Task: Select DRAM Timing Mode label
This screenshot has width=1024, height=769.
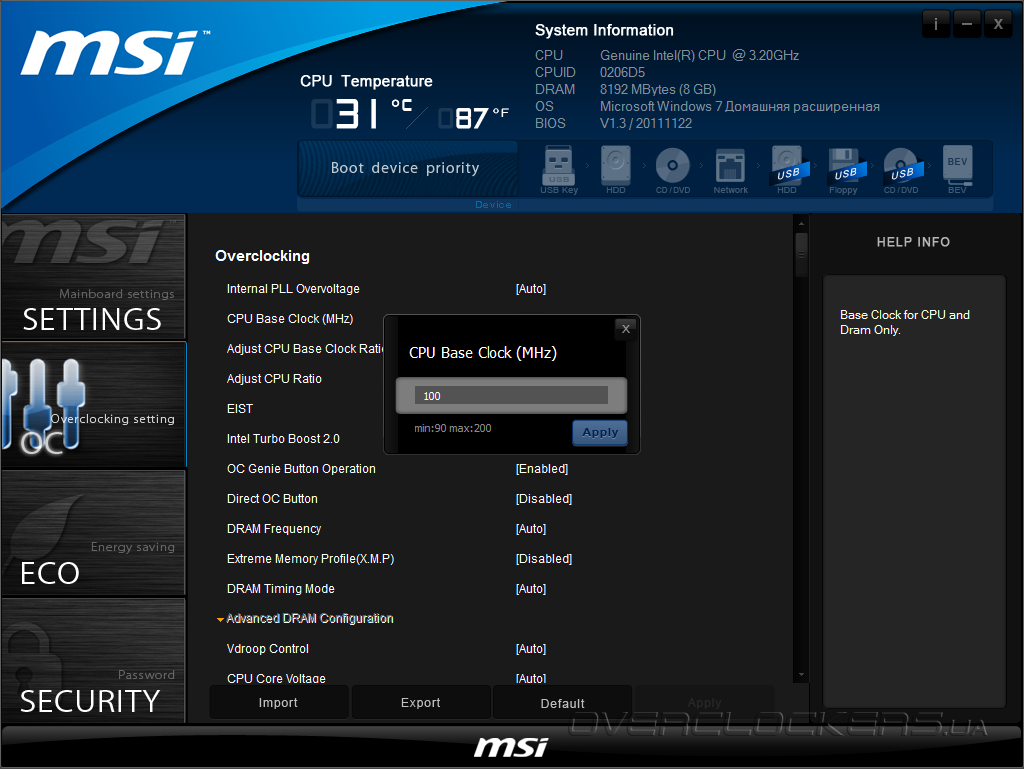Action: click(281, 589)
